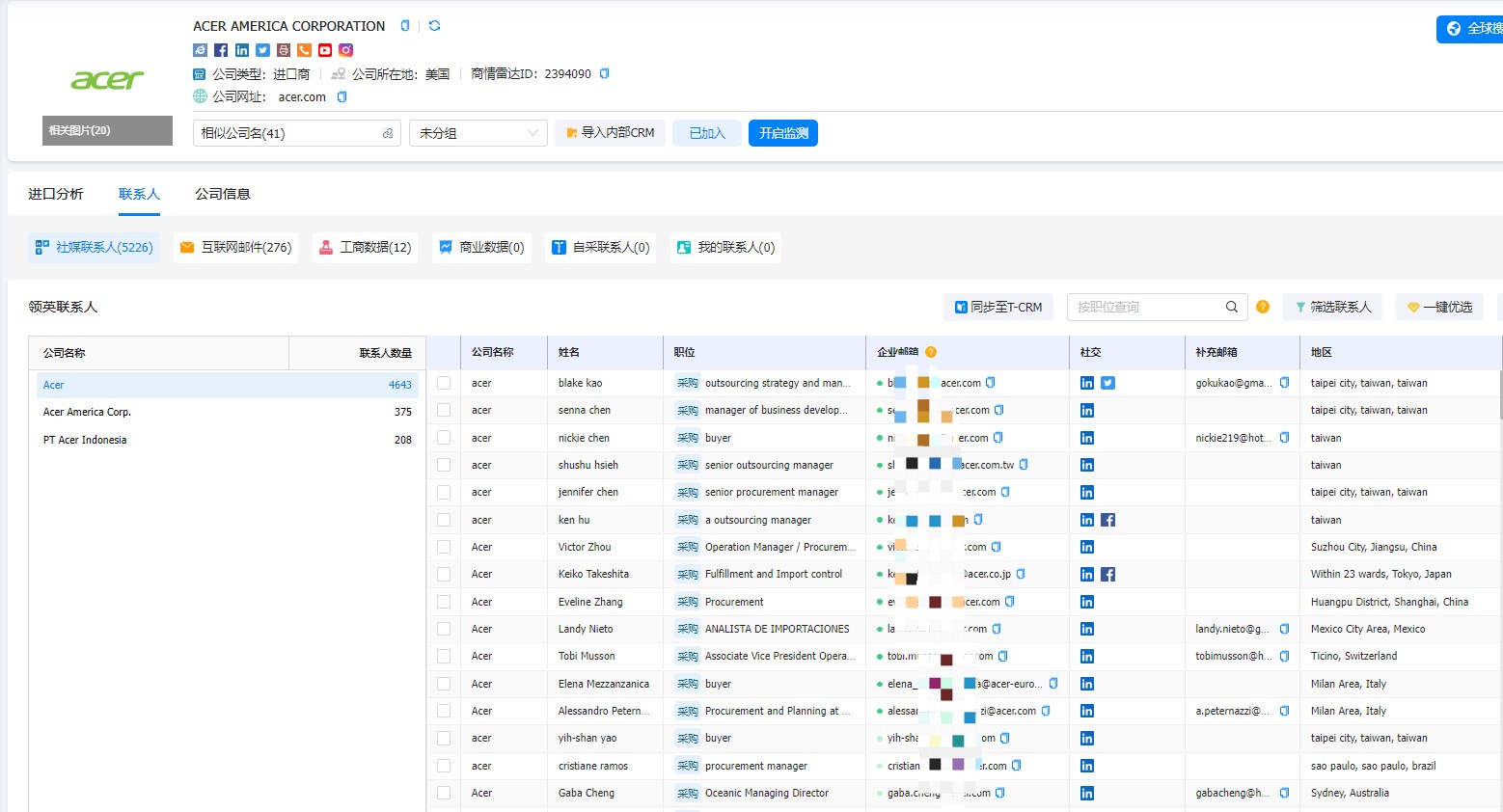The image size is (1503, 812).
Task: Tick the checkbox for shushu hsieh
Action: 444,465
